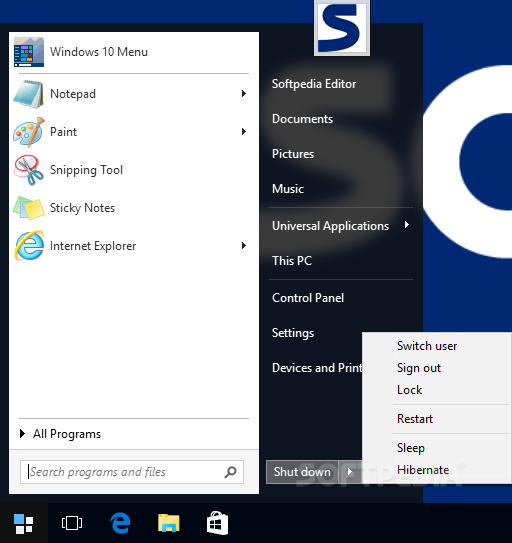Click the Sticky Notes icon
Image resolution: width=512 pixels, height=543 pixels.
pos(29,208)
